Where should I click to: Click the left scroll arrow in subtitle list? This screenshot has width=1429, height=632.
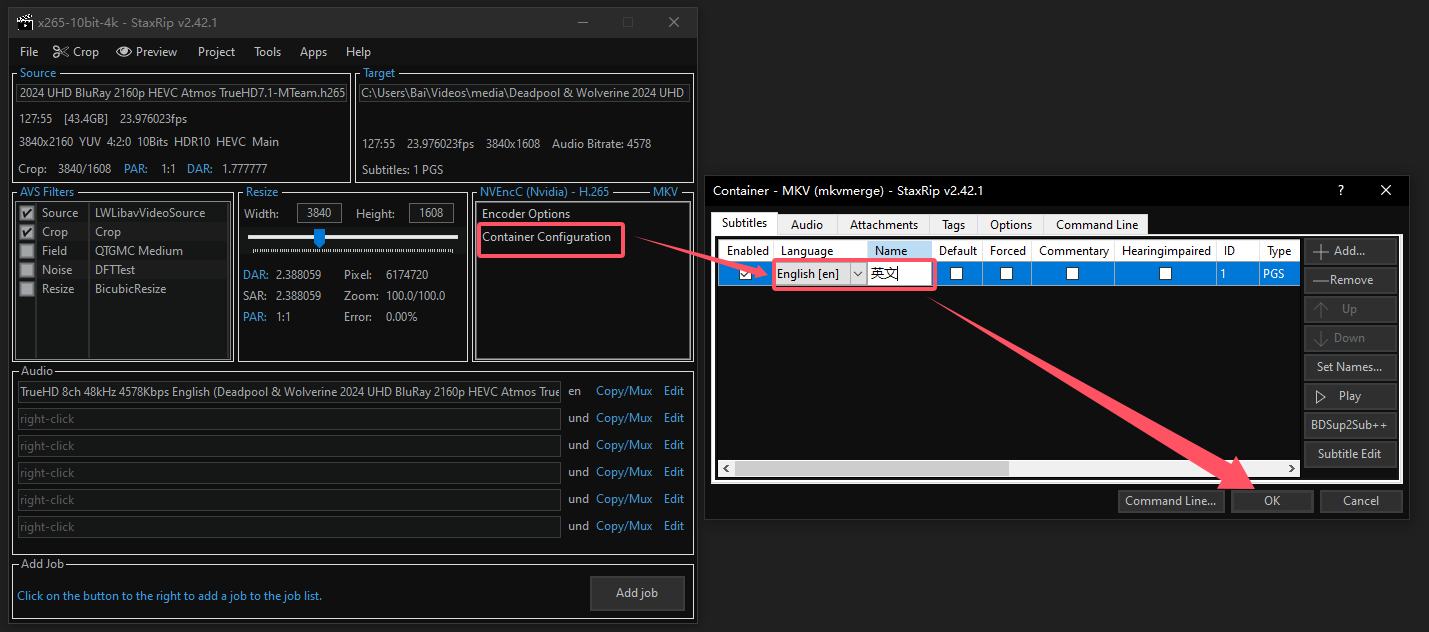point(727,468)
